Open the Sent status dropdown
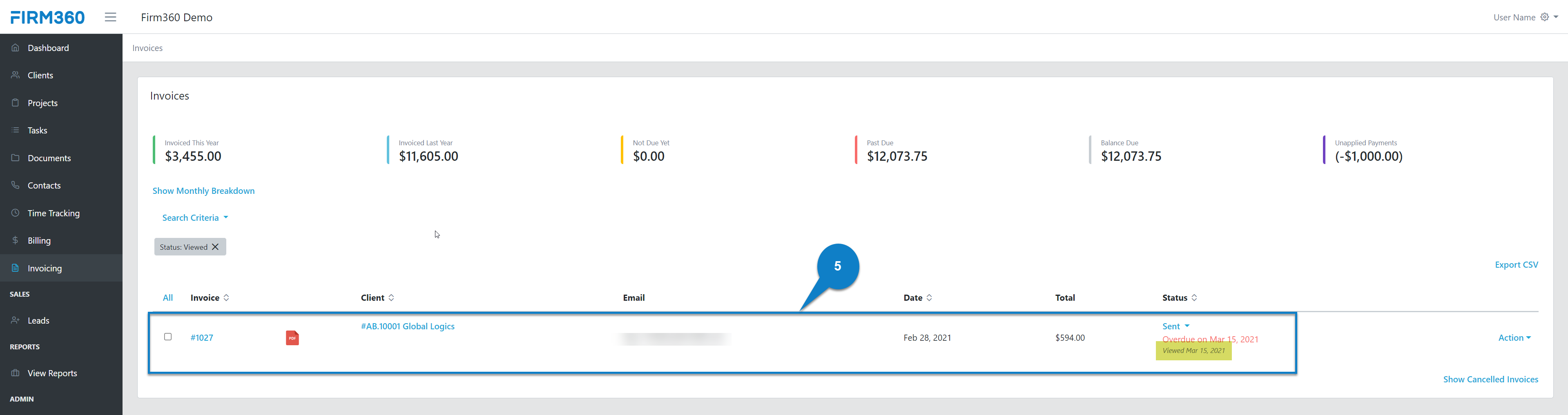 click(1175, 326)
